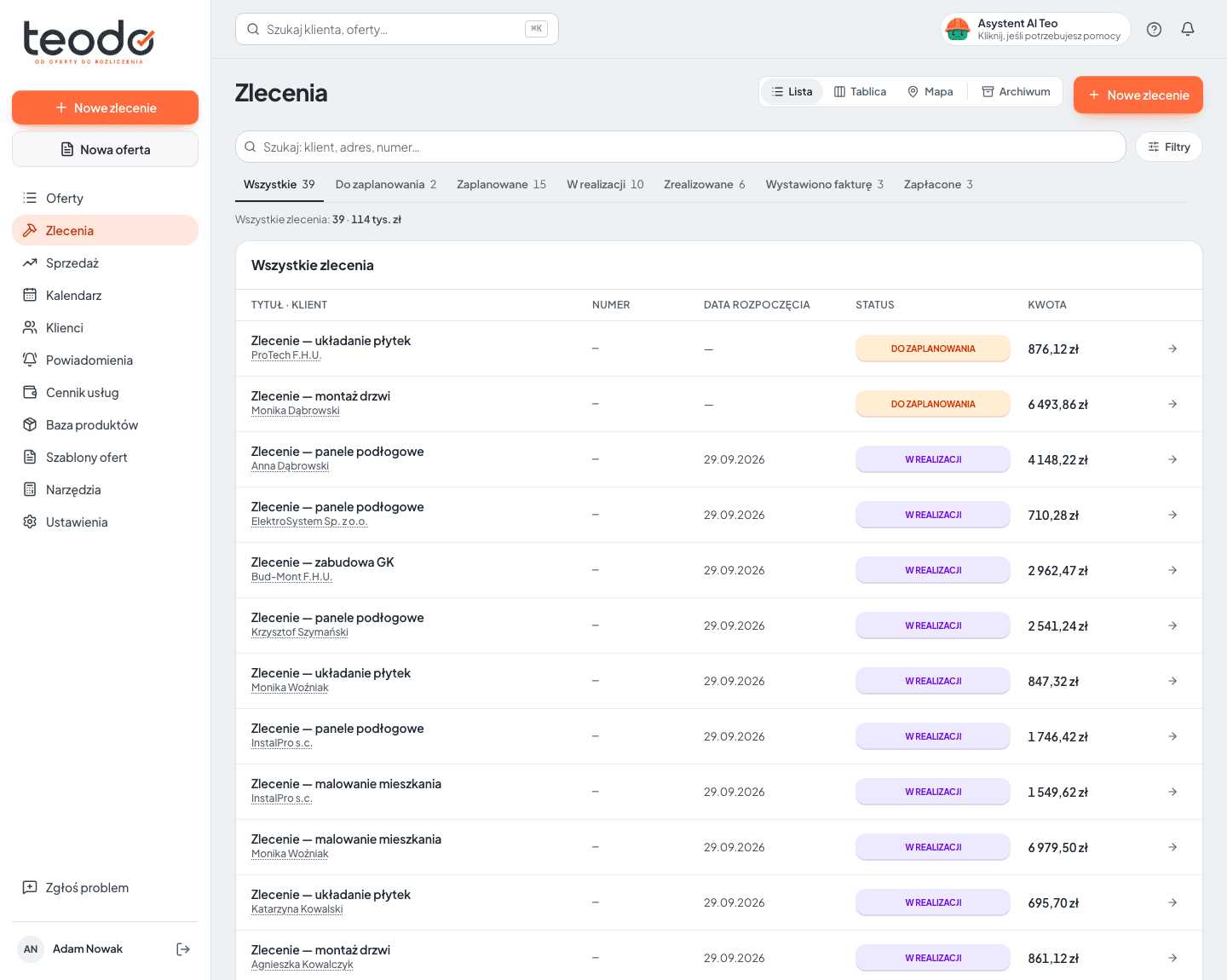This screenshot has width=1227, height=980.
Task: Open client link Monika Dąbrowski
Action: (295, 411)
